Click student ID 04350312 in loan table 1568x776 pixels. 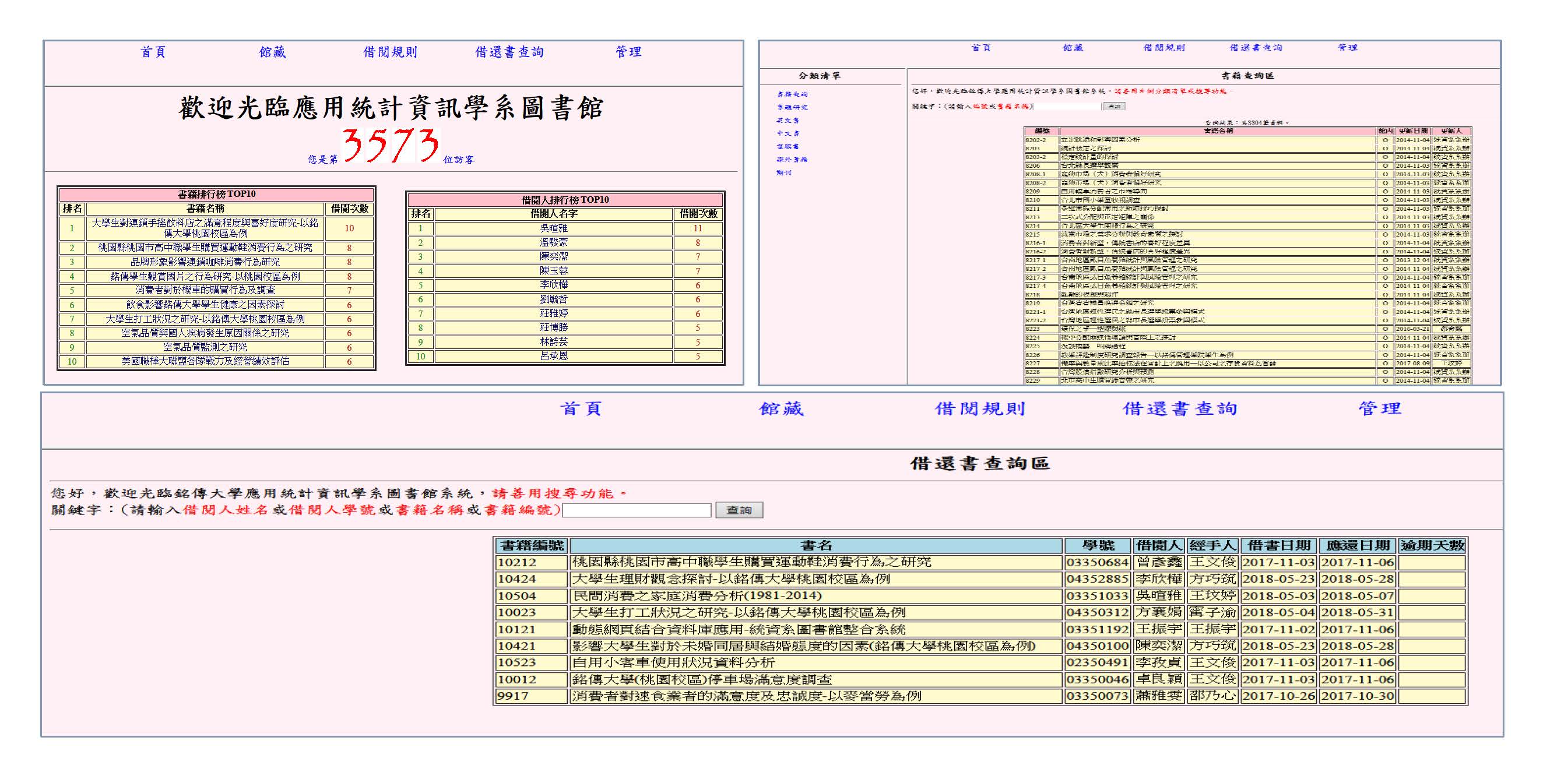1098,612
